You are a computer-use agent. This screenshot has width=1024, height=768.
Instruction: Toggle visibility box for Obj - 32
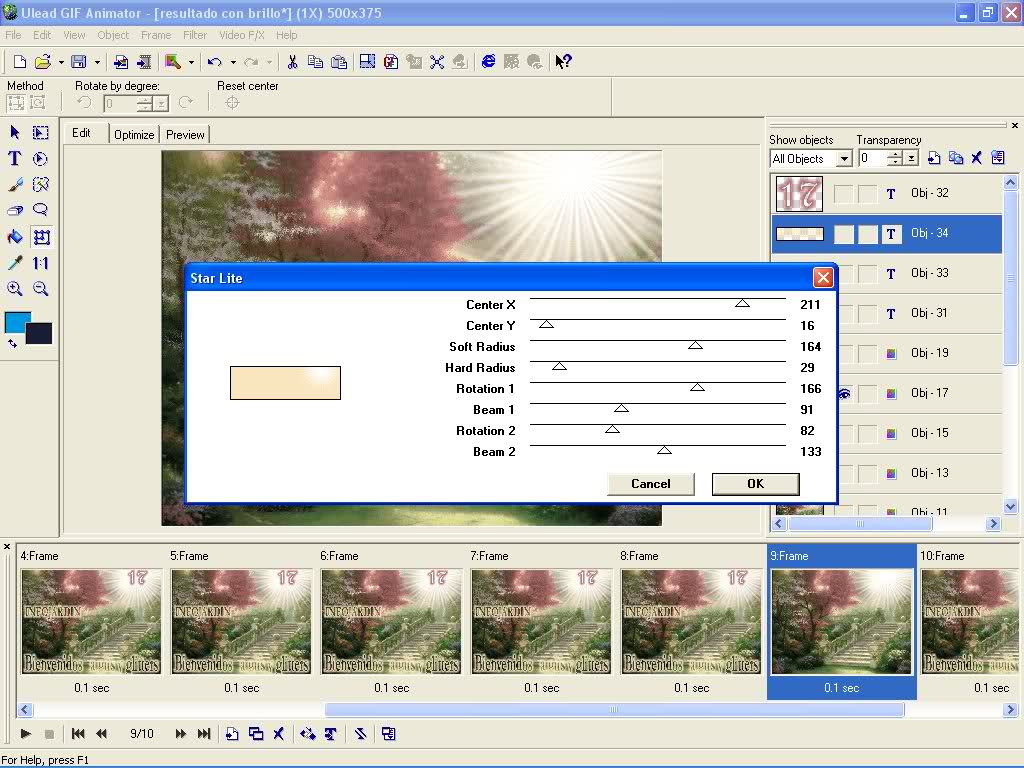844,193
